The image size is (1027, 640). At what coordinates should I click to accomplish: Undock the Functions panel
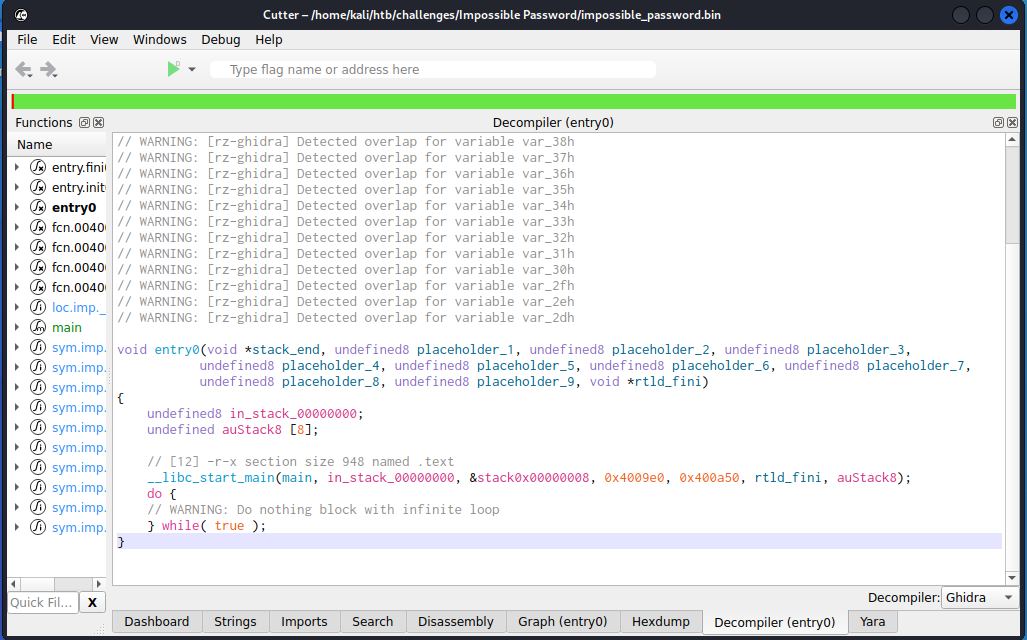[84, 122]
